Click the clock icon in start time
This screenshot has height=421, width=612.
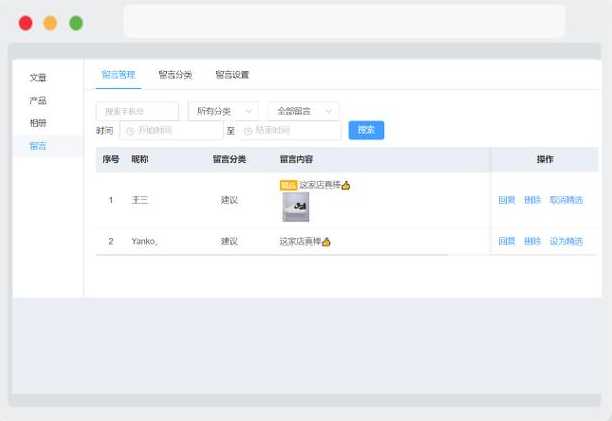[x=130, y=131]
